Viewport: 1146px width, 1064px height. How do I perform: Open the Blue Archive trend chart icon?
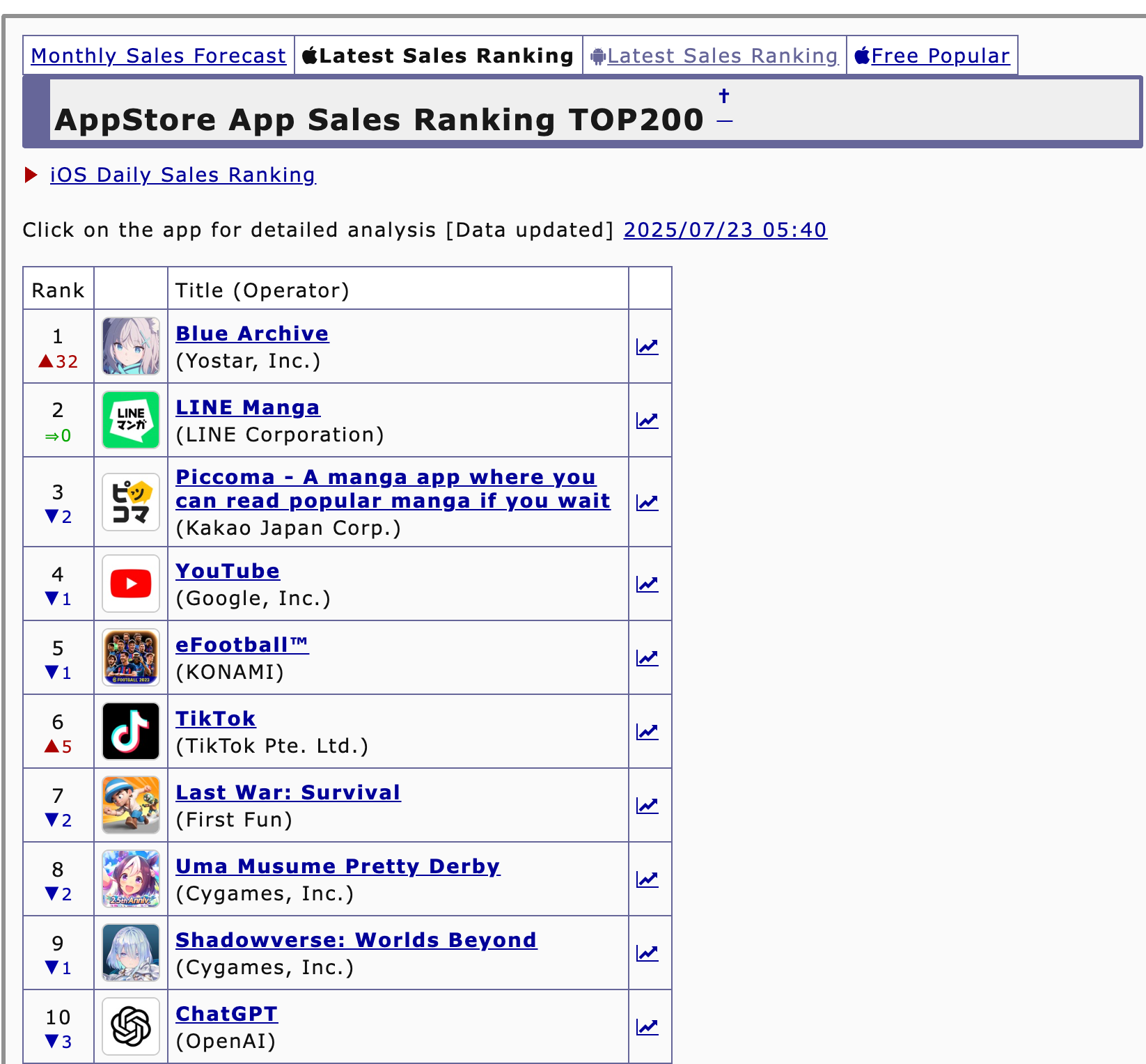coord(647,346)
